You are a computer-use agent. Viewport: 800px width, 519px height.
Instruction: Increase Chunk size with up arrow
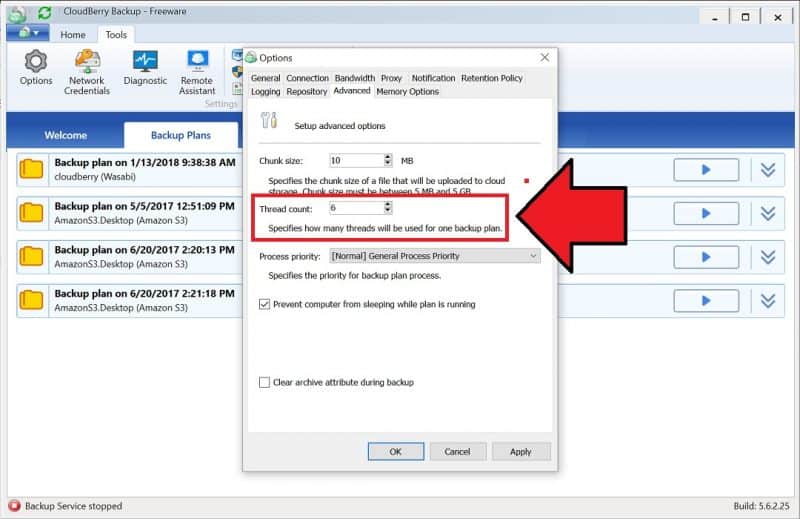(388, 157)
